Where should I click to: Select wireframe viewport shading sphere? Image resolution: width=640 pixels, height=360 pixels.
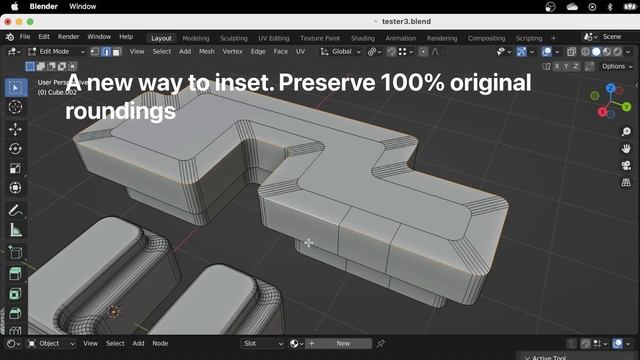coord(586,52)
